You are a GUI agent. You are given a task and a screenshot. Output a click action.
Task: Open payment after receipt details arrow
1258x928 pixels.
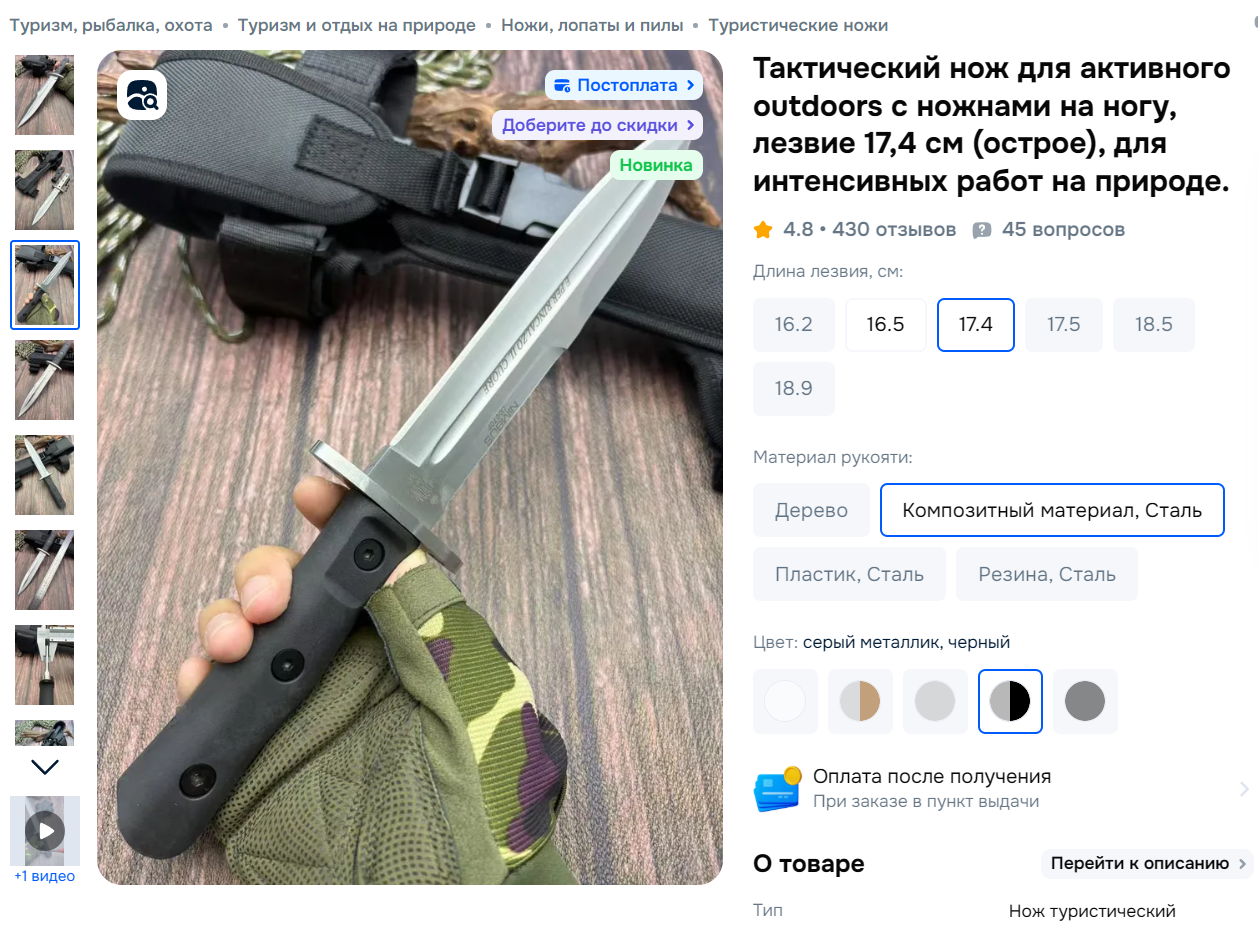[1244, 789]
